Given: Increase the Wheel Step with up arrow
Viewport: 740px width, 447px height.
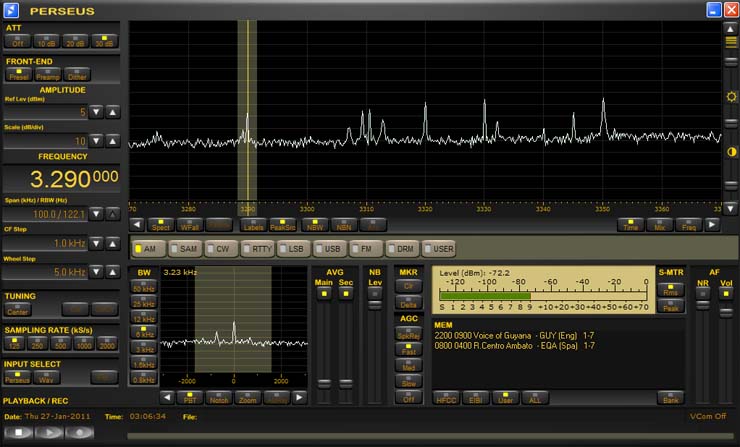Looking at the screenshot, I should coord(112,272).
